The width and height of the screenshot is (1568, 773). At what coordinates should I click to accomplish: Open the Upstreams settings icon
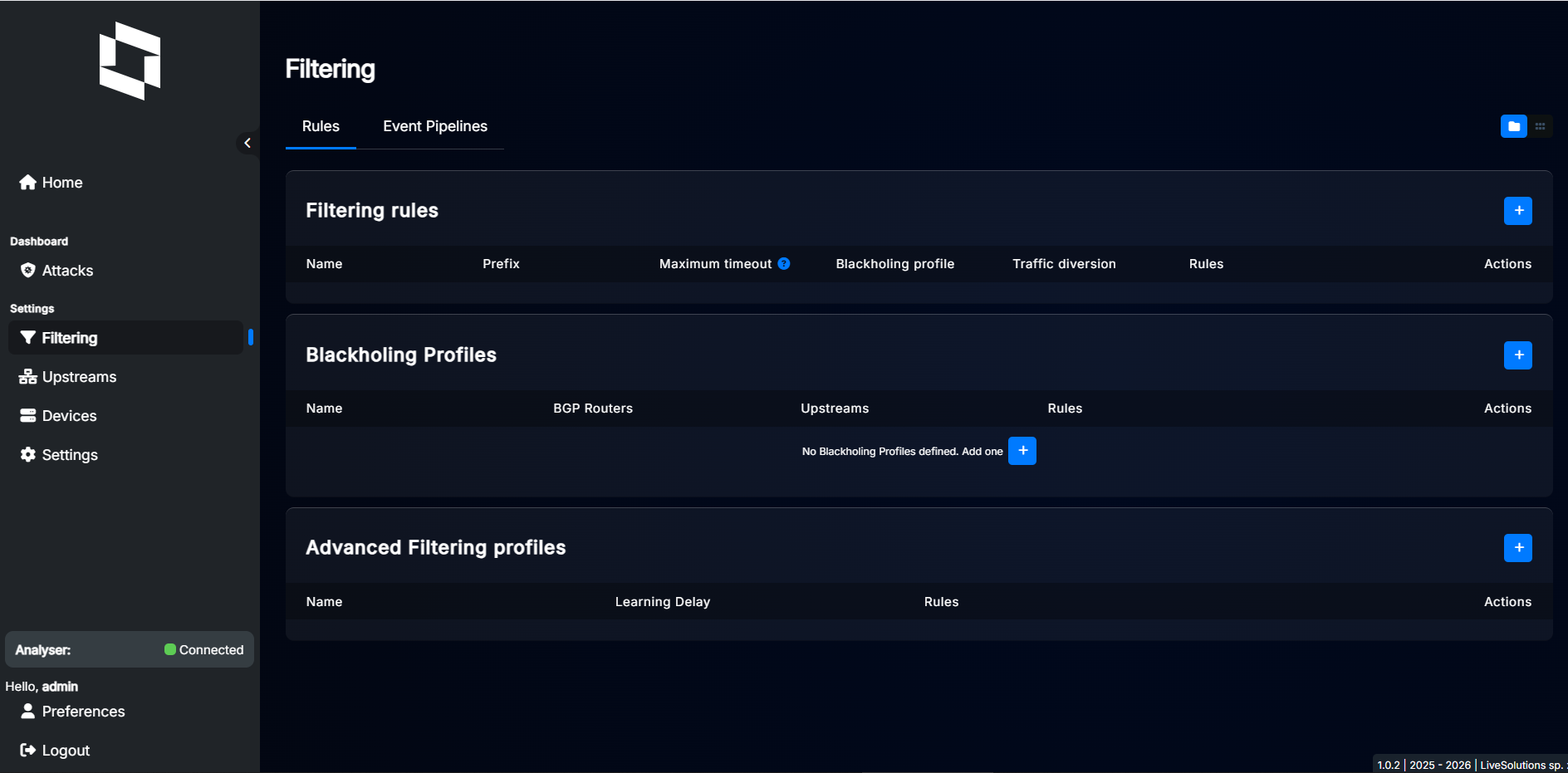point(27,376)
